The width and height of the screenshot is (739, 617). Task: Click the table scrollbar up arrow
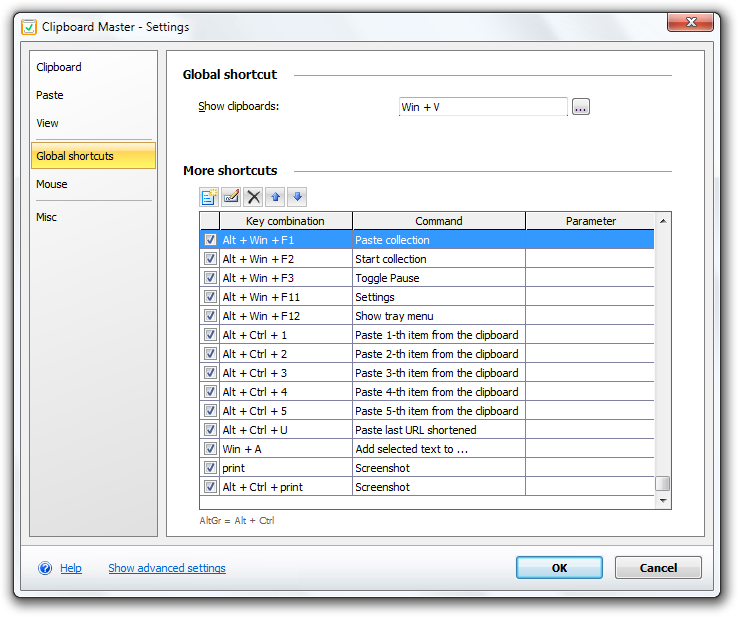(663, 221)
